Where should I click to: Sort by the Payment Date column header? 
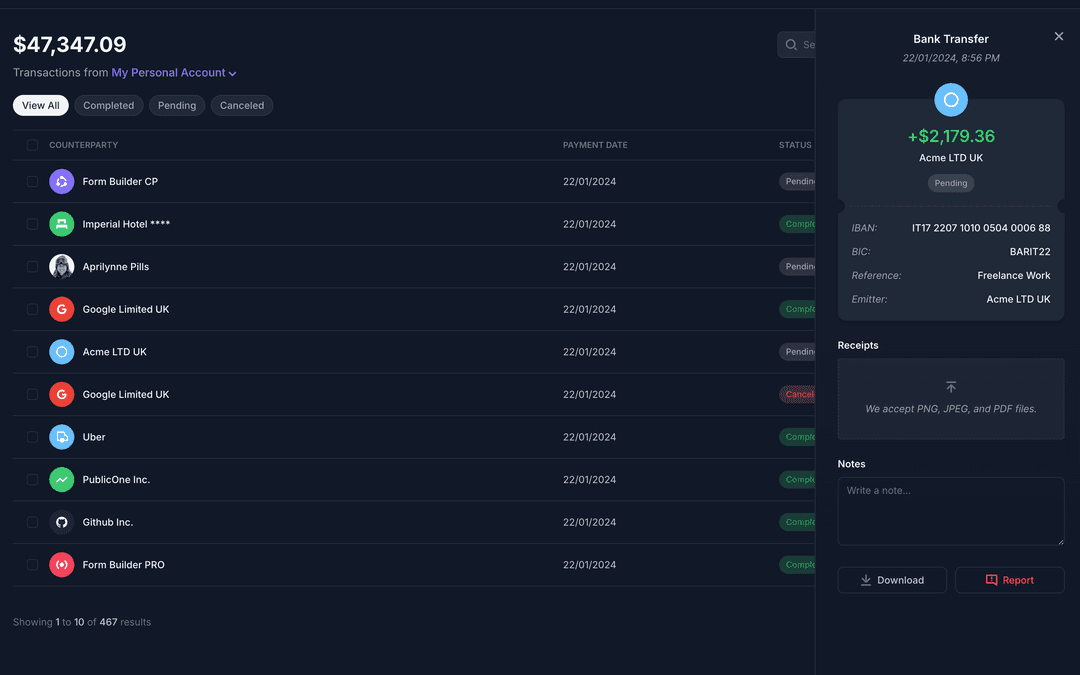coord(595,145)
